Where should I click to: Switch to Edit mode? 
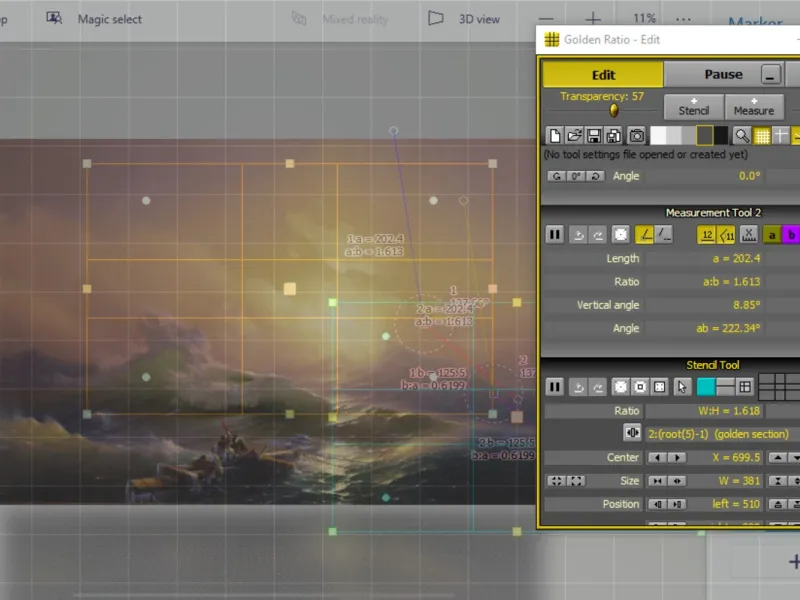pyautogui.click(x=603, y=74)
